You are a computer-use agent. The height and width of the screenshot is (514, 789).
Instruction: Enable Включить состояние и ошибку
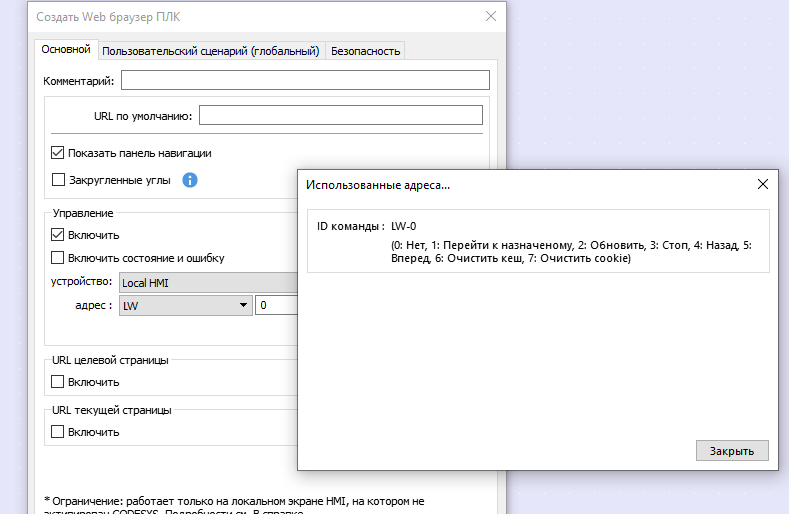click(57, 258)
